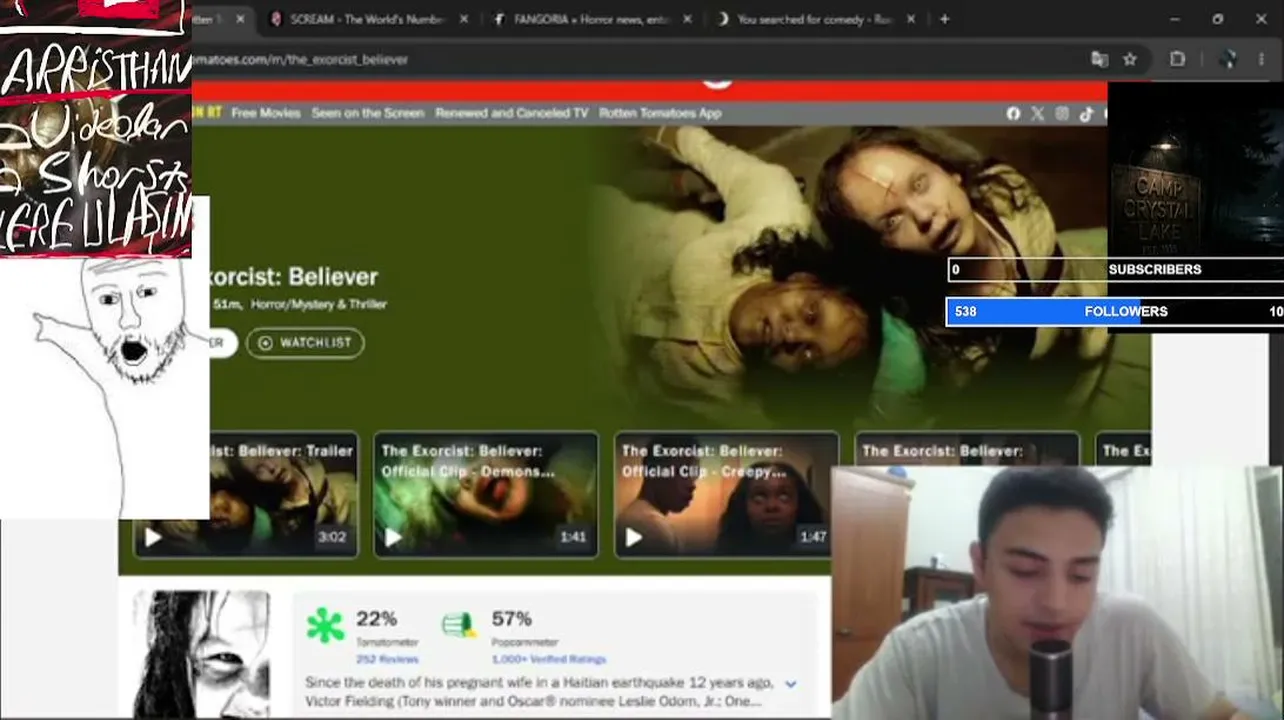Open Rotten Tomatoes Instagram icon
The width and height of the screenshot is (1284, 720).
1062,114
